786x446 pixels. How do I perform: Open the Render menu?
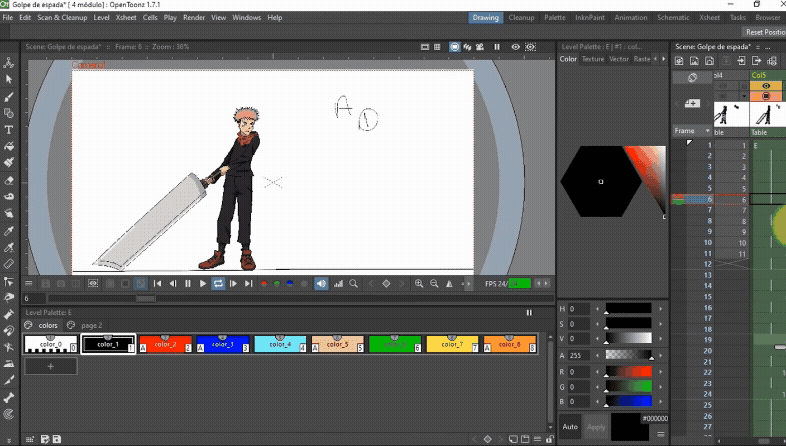click(194, 18)
